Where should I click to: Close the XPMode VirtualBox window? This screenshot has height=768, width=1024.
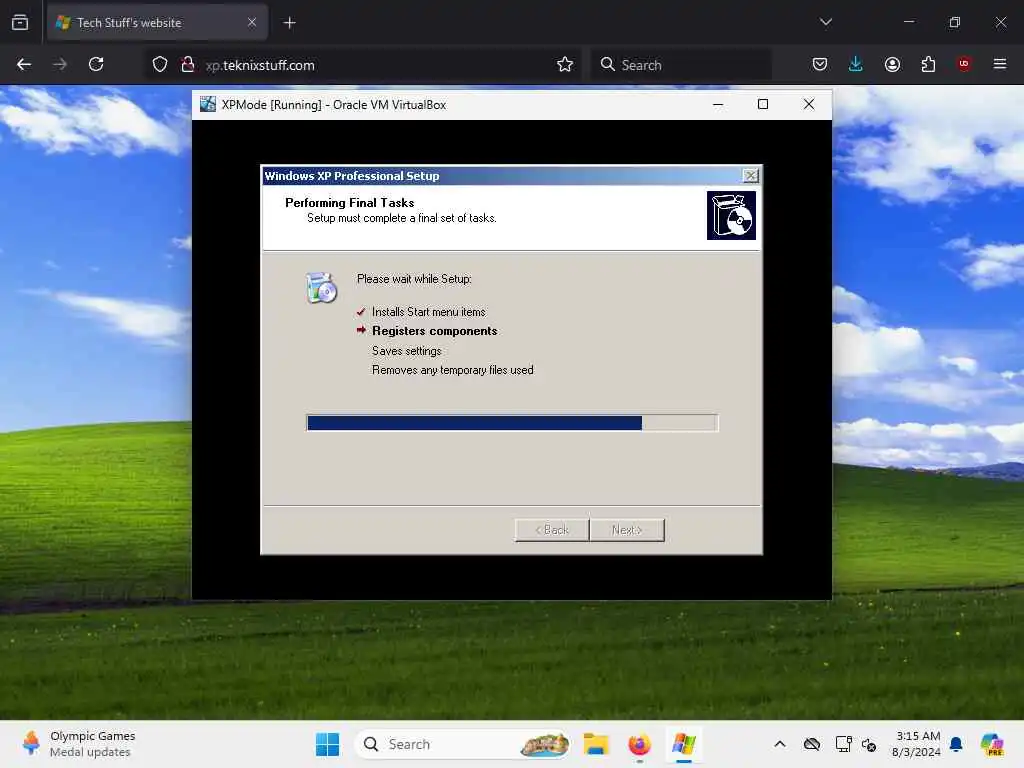point(808,104)
